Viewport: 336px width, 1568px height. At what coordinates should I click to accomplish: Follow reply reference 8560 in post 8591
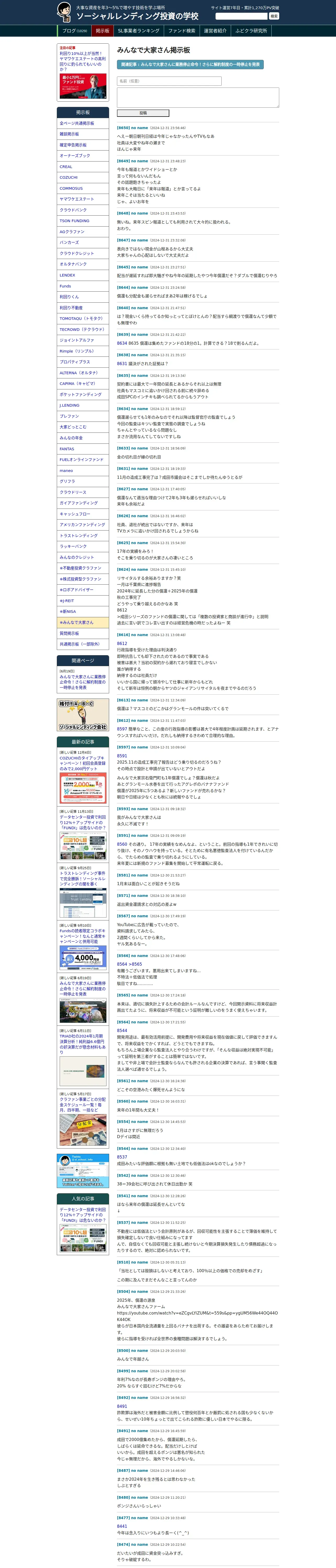(x=122, y=844)
